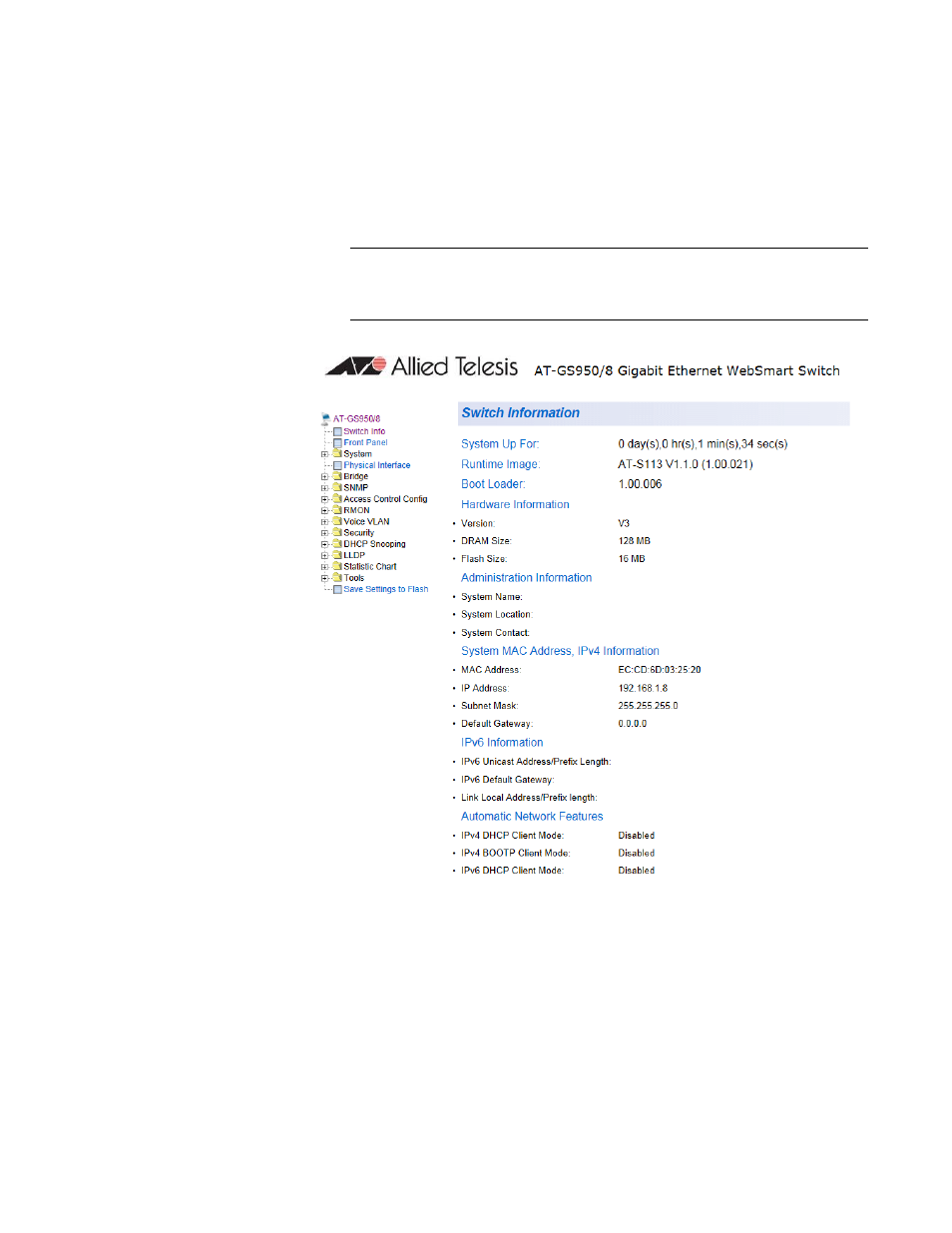Viewport: 952px width, 1233px height.
Task: Click the Access Control Config folder icon
Action: coord(337,498)
